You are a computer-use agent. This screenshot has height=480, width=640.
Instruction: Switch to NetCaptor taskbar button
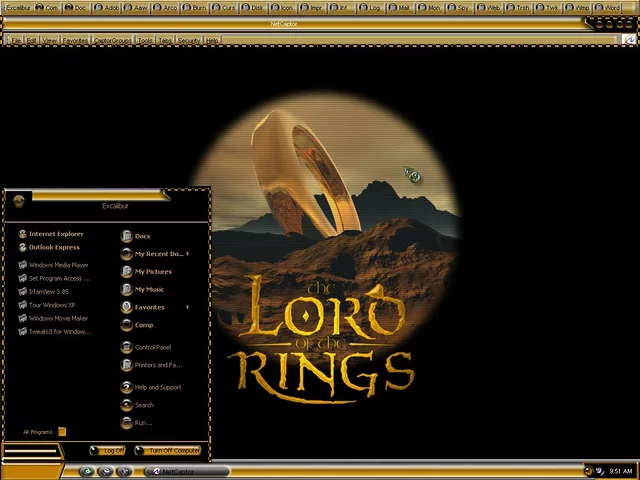pyautogui.click(x=187, y=471)
